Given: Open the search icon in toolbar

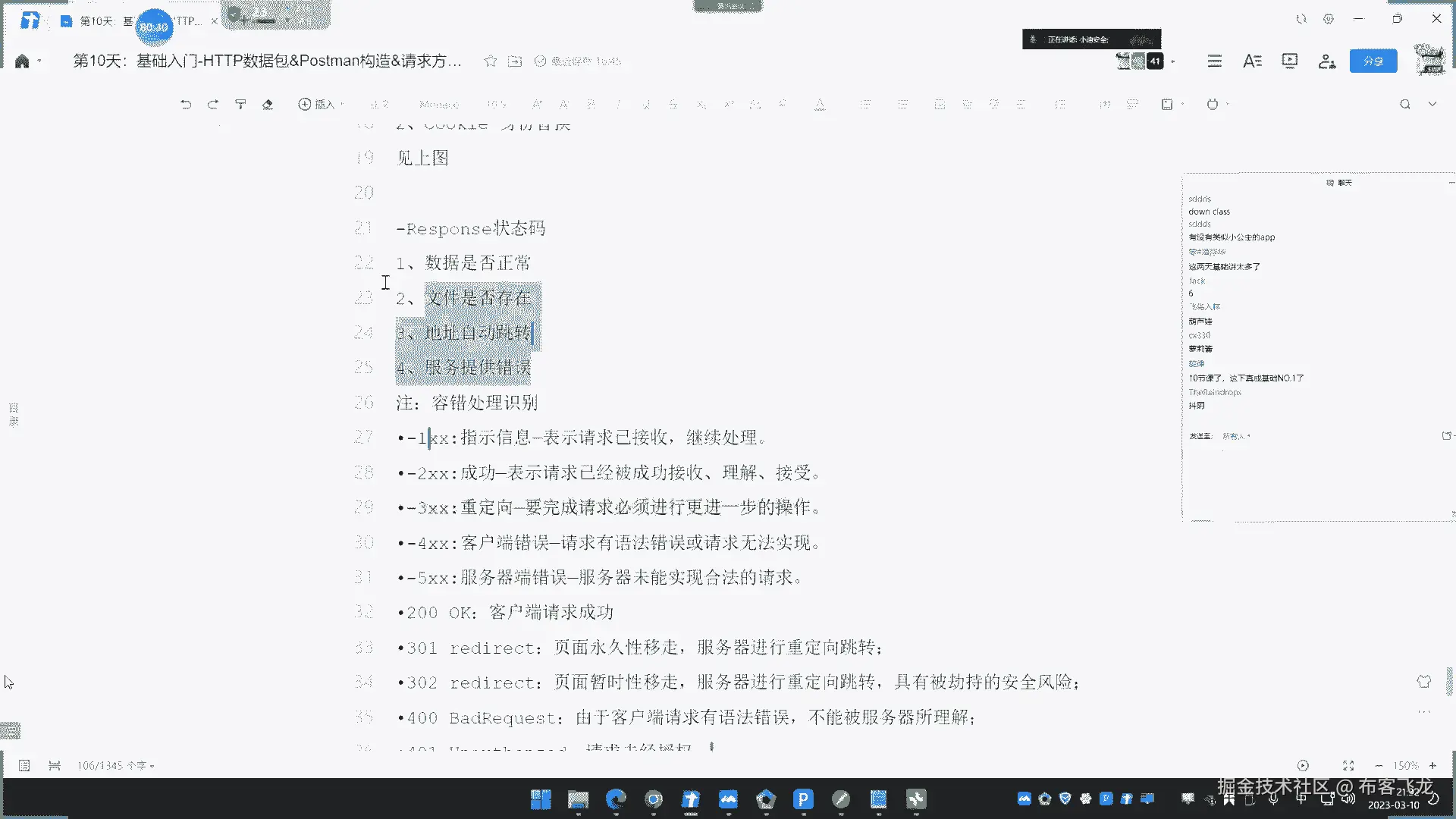Looking at the screenshot, I should point(1404,105).
